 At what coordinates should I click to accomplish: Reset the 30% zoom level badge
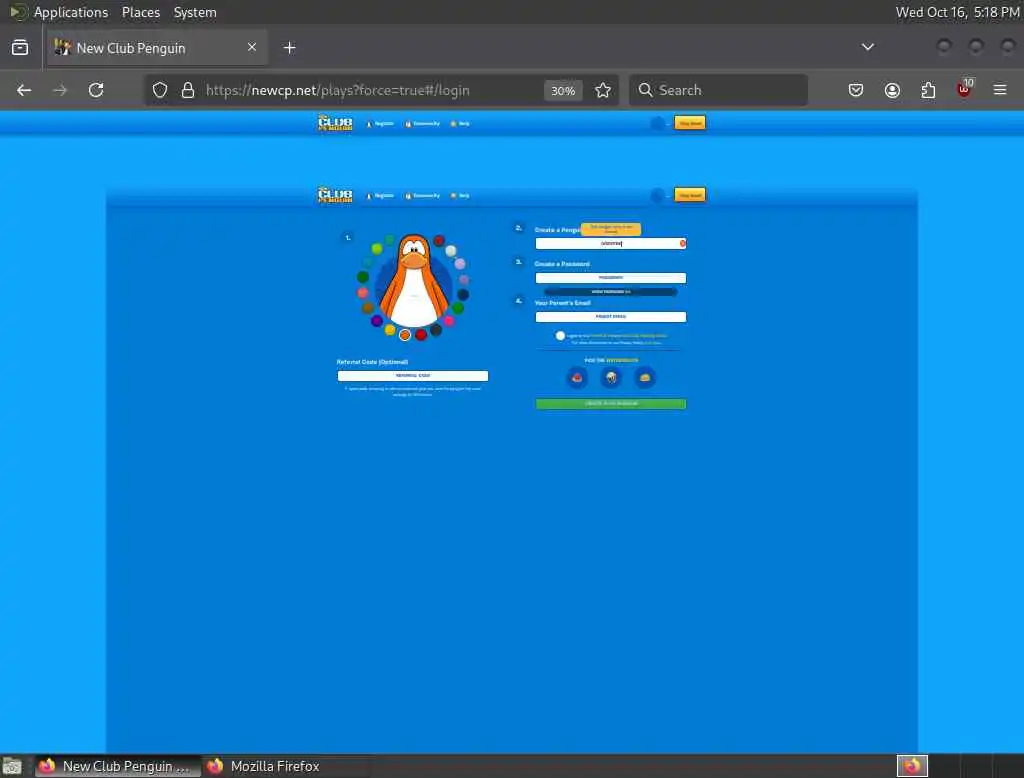563,90
